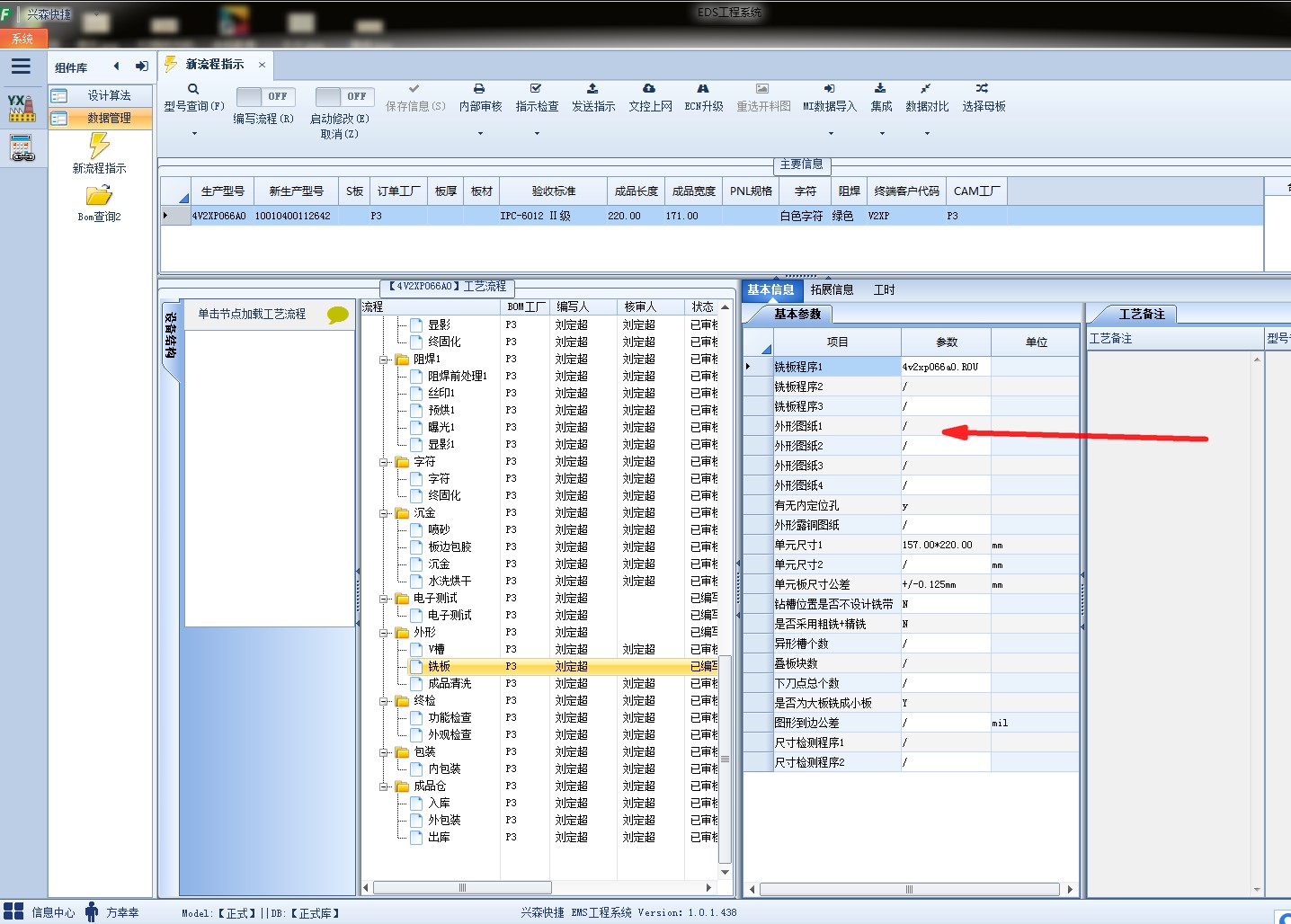Screen dimensions: 1291x924
Task: Switch to the 工时 tab
Action: [x=884, y=289]
